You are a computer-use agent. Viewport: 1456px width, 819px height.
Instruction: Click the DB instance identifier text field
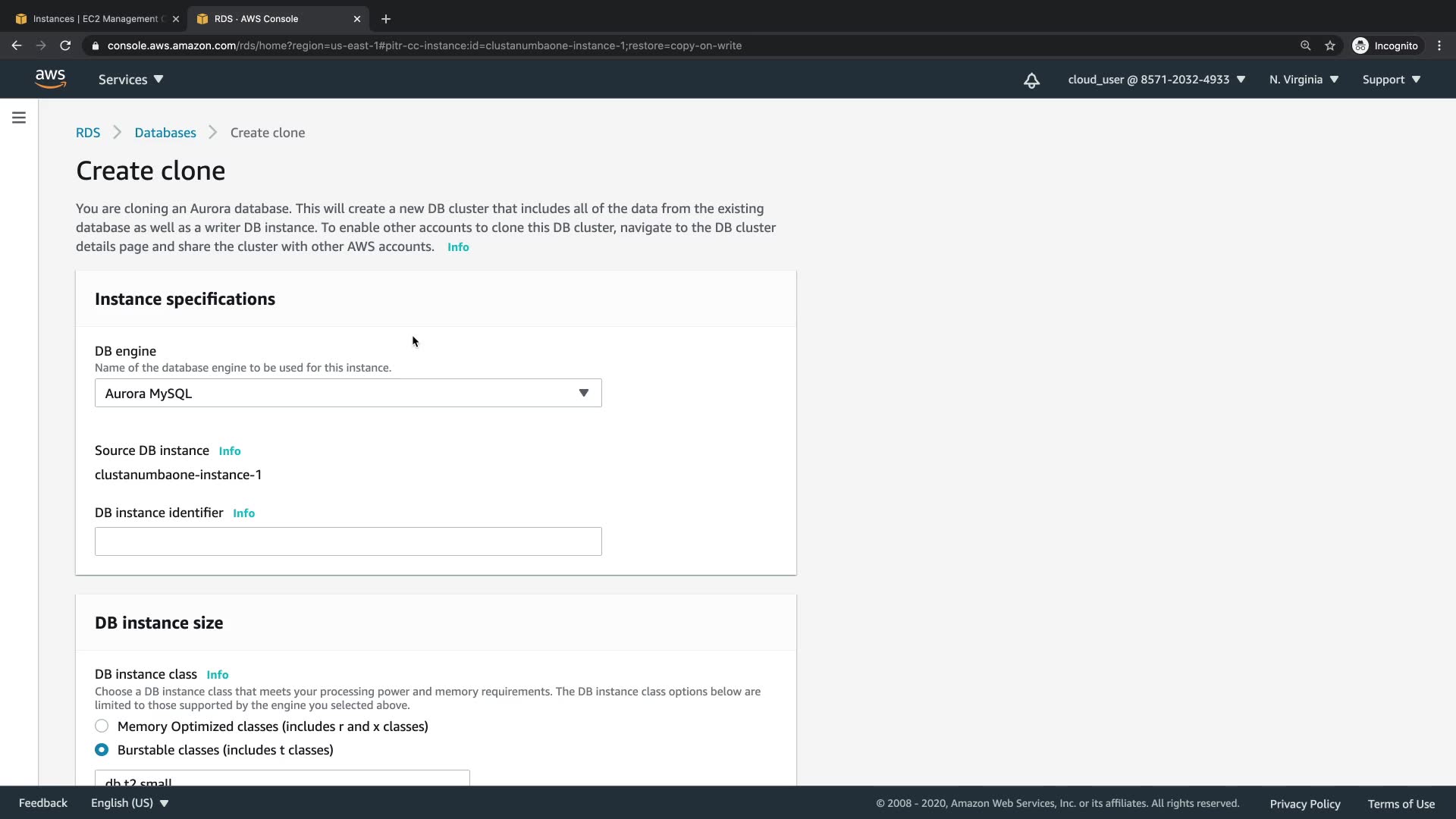pyautogui.click(x=348, y=541)
